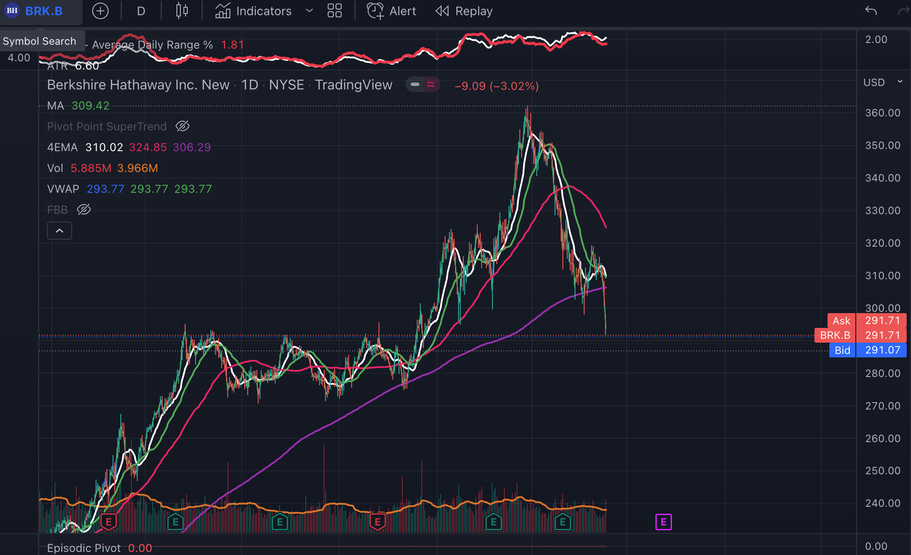Open the layout grid selector icon

coord(335,11)
